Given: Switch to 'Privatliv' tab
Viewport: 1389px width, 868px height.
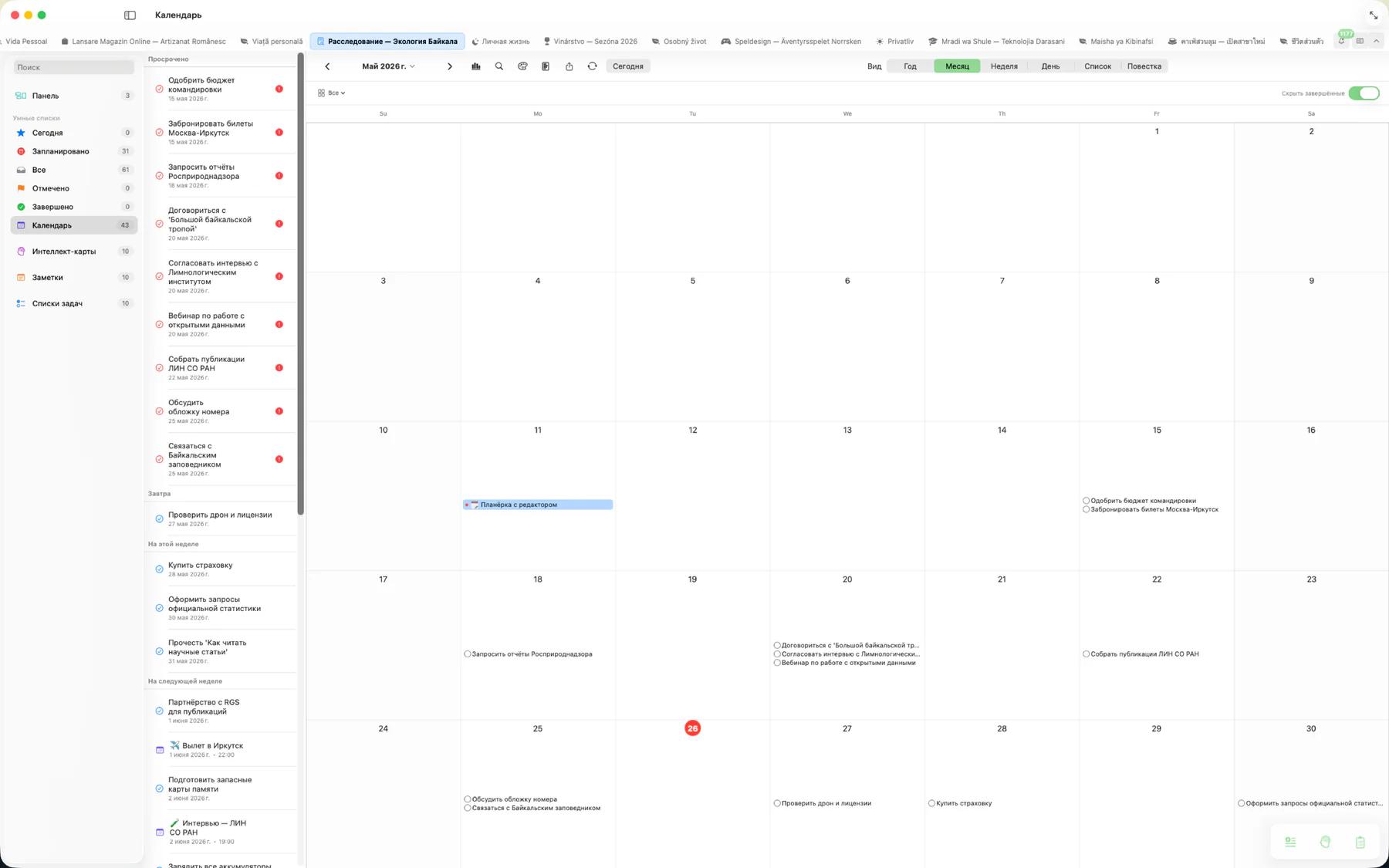Looking at the screenshot, I should [x=894, y=42].
